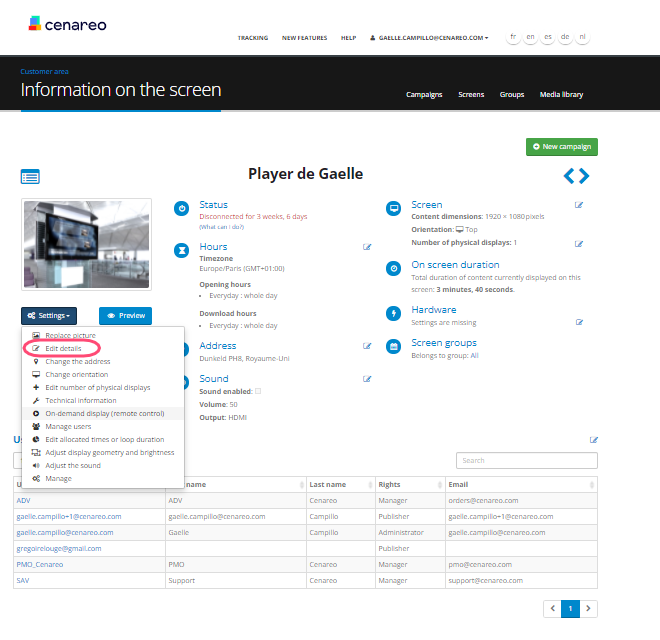Click edit icon next to Number of physical displays
Image resolution: width=660 pixels, height=640 pixels.
579,243
